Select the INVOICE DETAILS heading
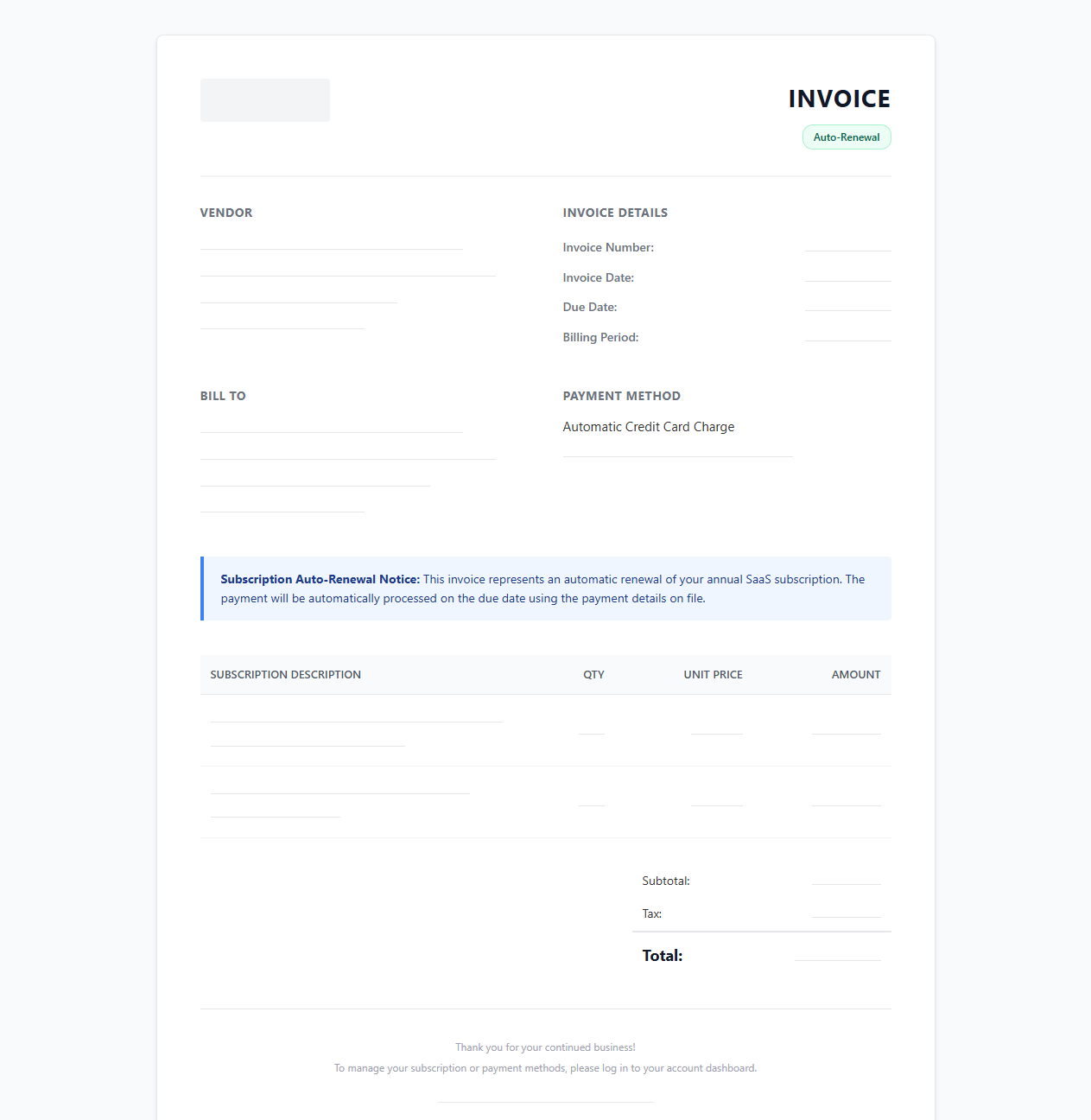 click(615, 213)
